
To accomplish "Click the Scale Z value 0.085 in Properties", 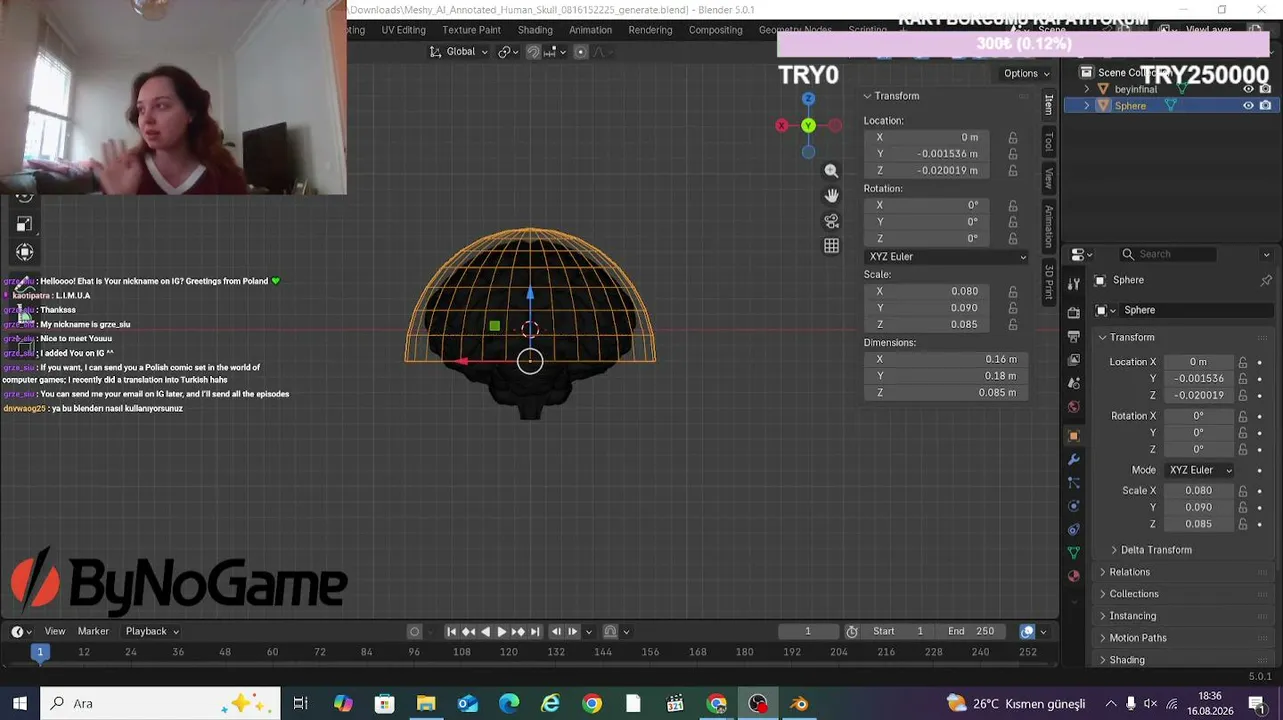I will coord(1197,524).
